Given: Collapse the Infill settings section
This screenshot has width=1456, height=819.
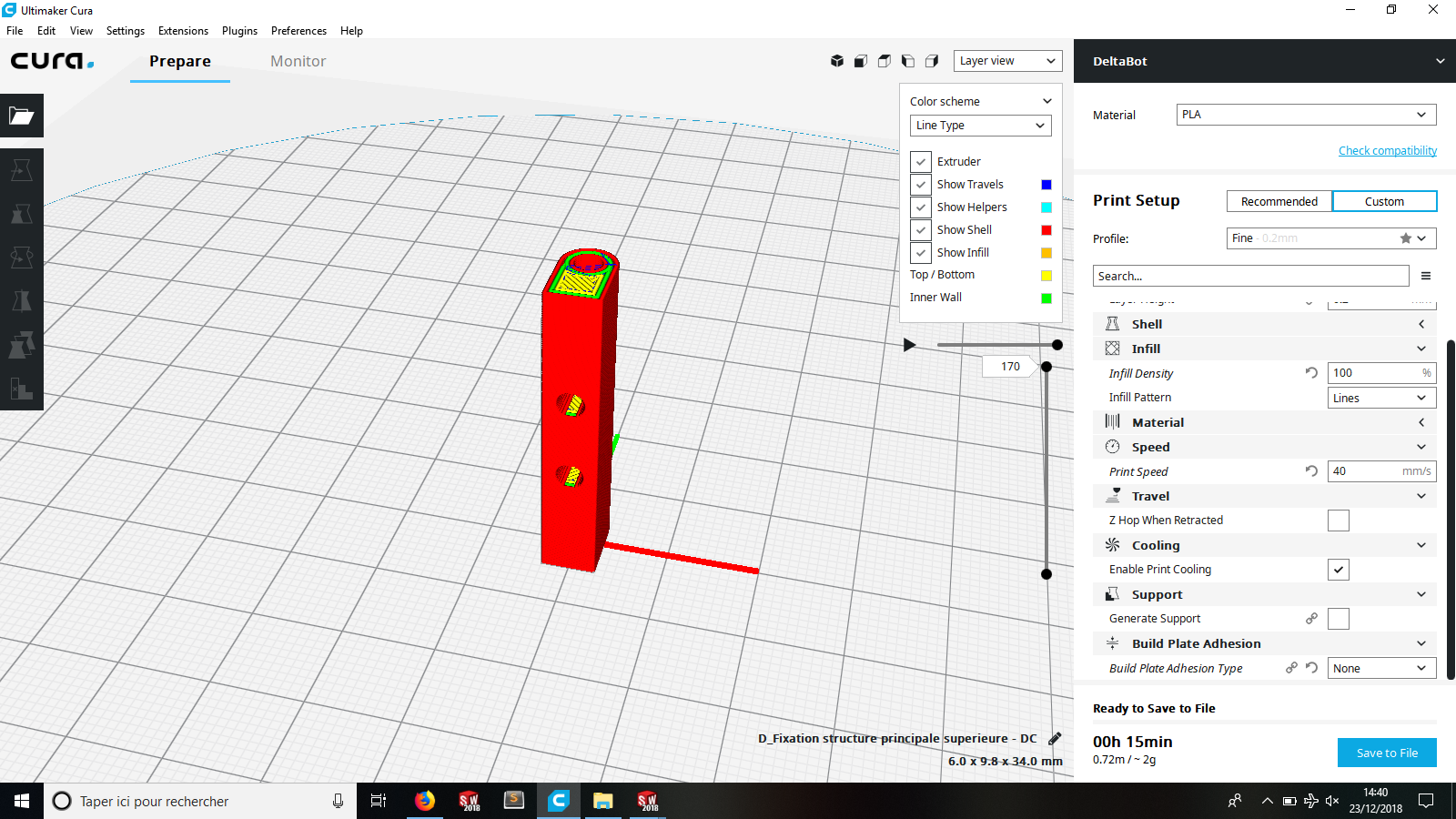Looking at the screenshot, I should (x=1265, y=349).
